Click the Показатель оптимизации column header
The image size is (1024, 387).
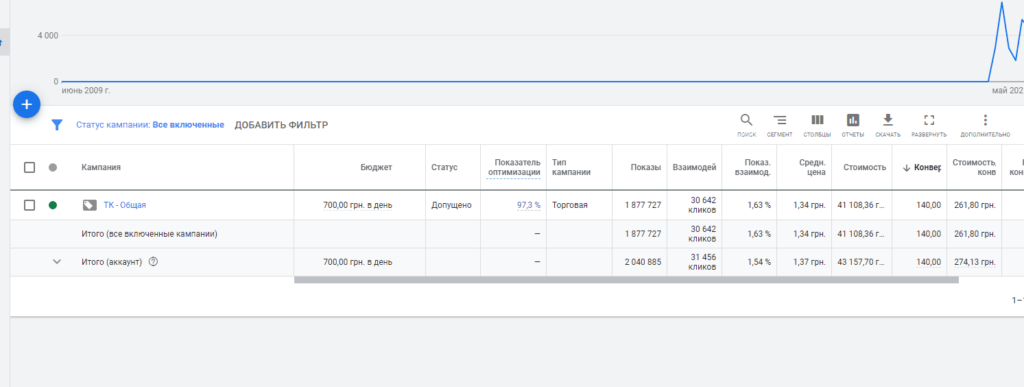[514, 167]
